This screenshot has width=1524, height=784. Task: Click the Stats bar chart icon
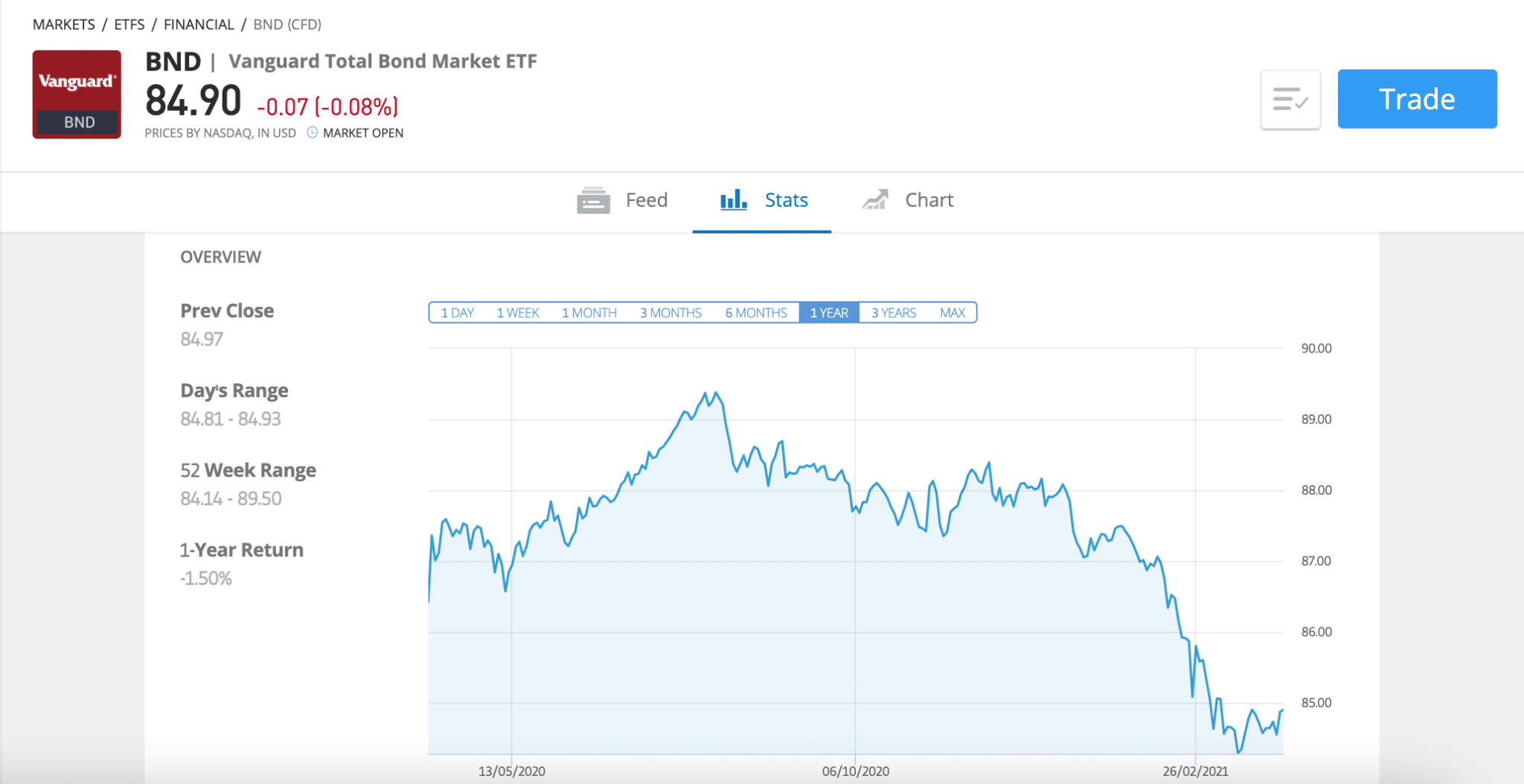tap(733, 200)
